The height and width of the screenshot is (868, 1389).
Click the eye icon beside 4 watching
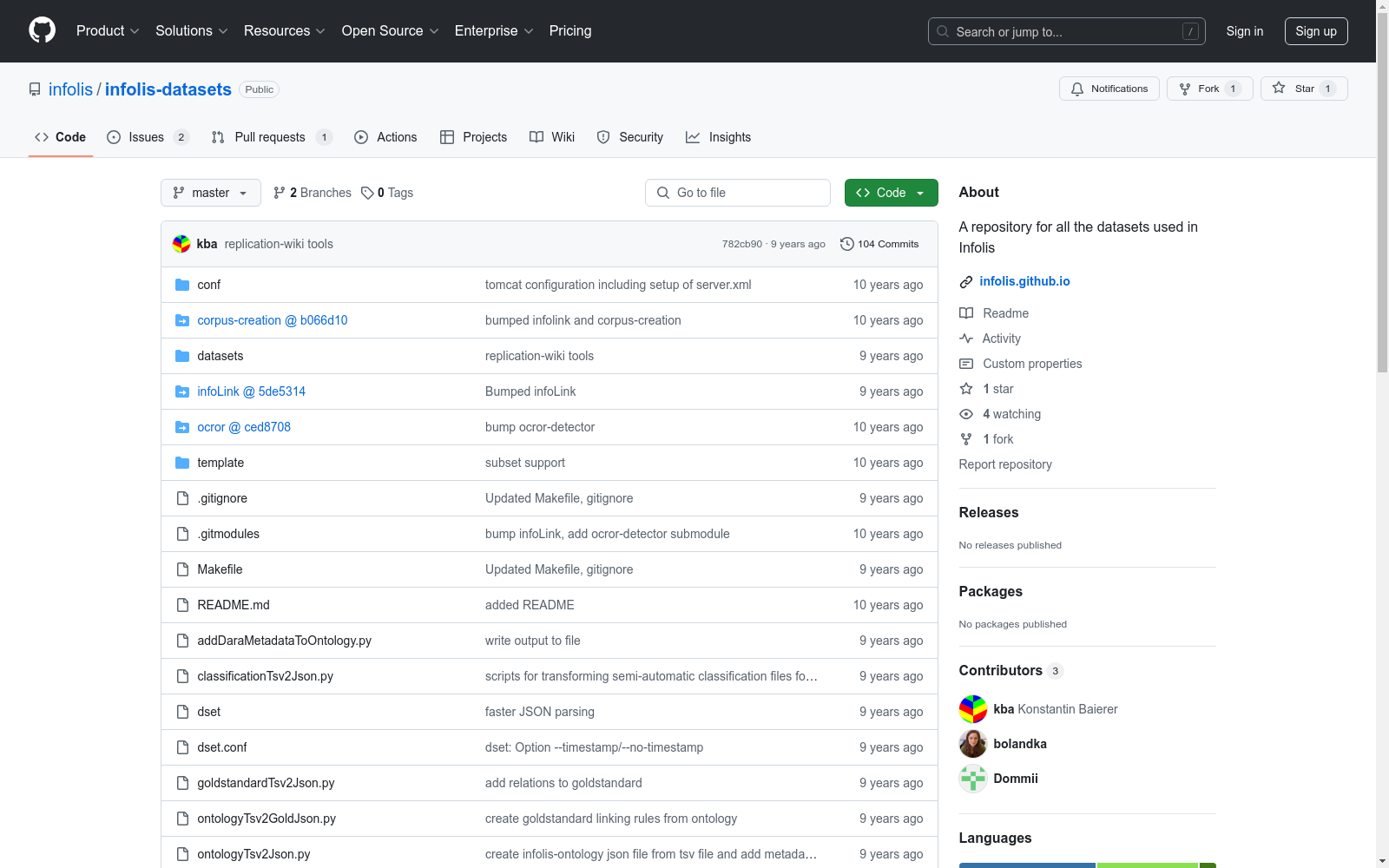pos(966,414)
